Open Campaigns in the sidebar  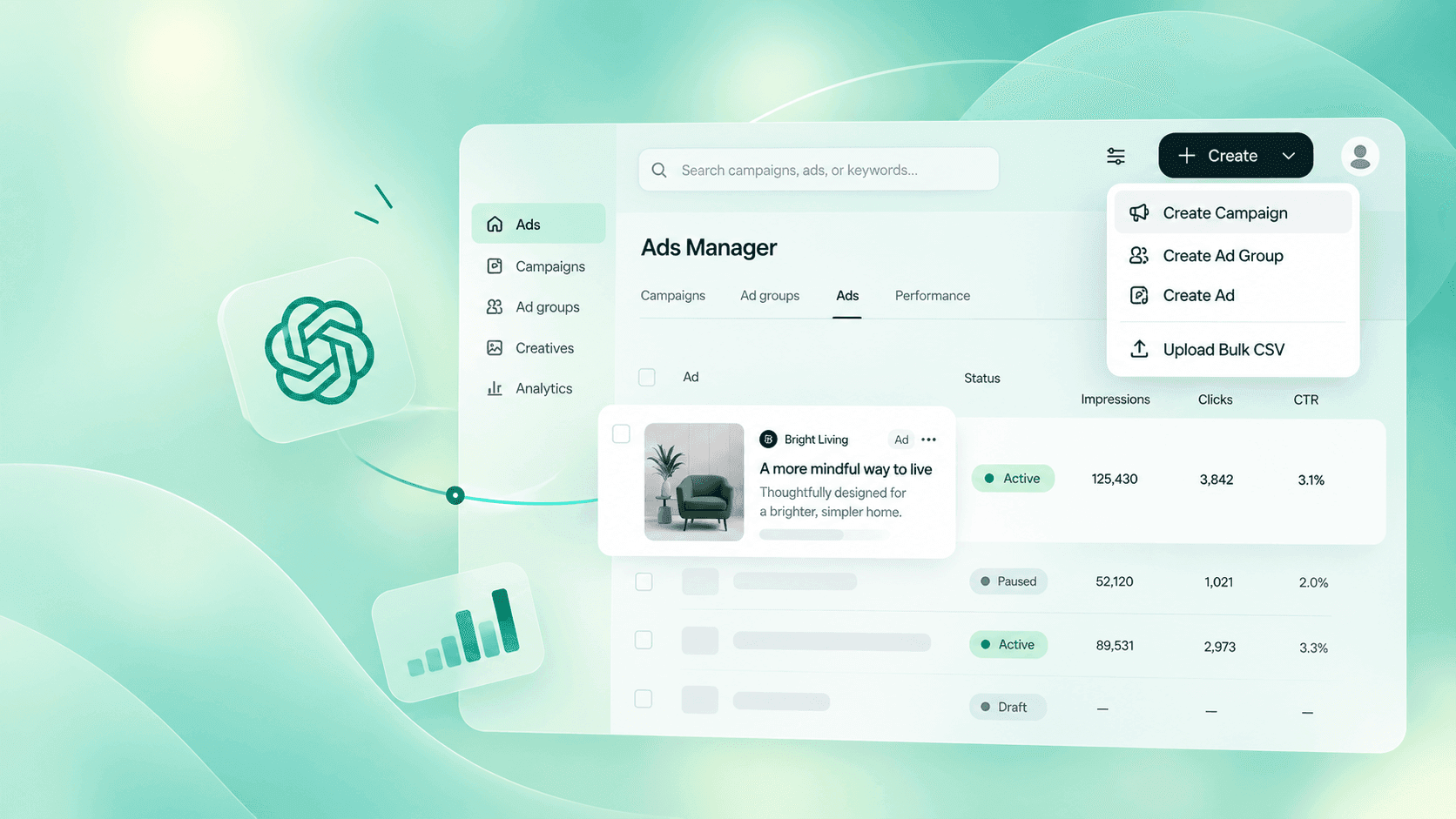pyautogui.click(x=538, y=265)
